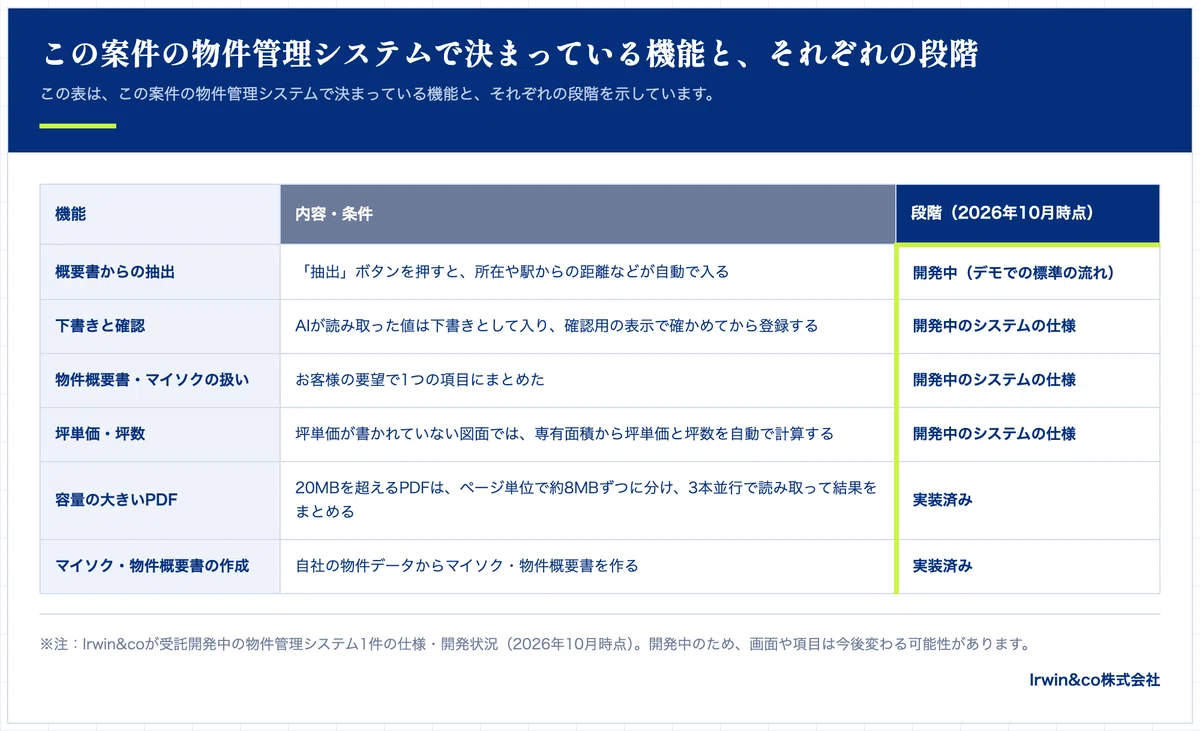This screenshot has height=731, width=1200.
Task: Click the description about 専有面積から坪単価を計算
Action: pos(564,434)
